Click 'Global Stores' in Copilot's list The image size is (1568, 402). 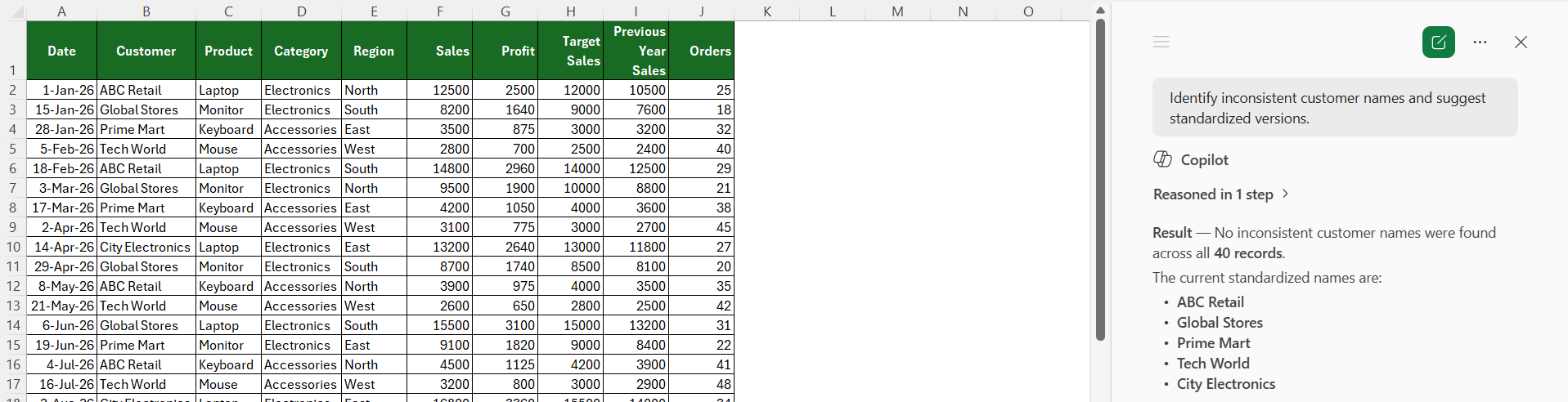coord(1220,323)
